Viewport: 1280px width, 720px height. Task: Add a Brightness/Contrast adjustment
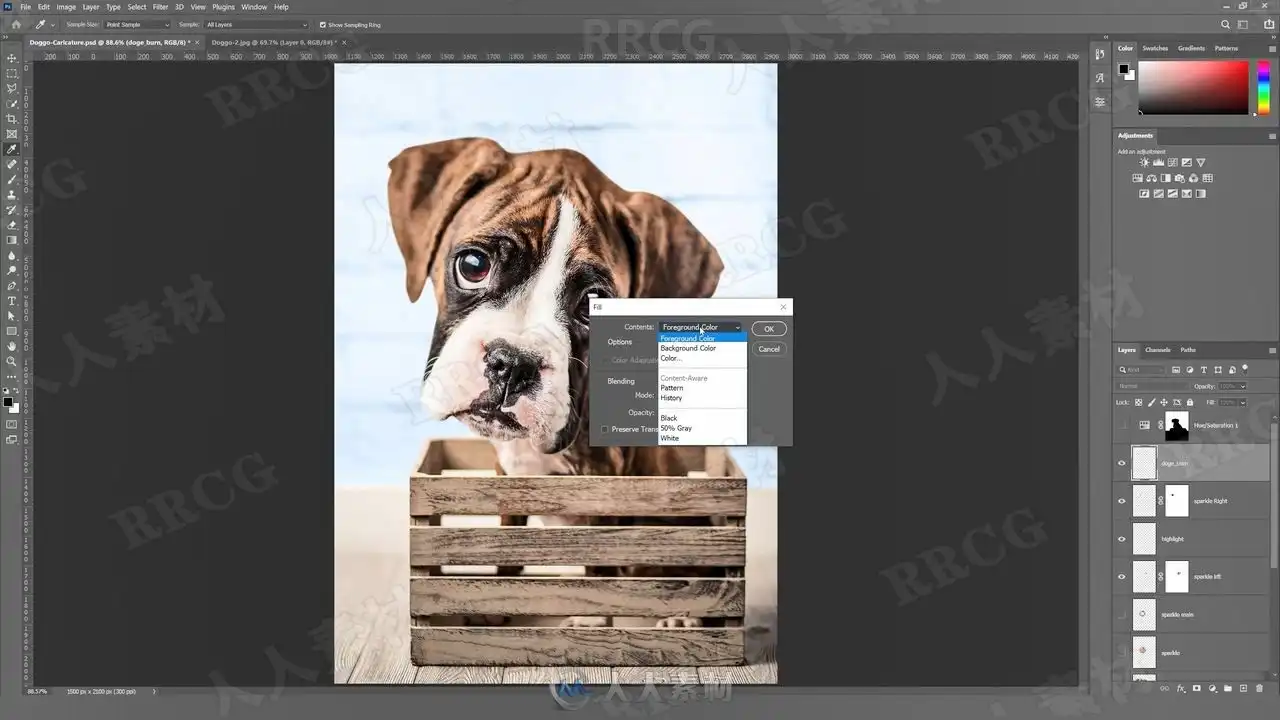point(1144,163)
